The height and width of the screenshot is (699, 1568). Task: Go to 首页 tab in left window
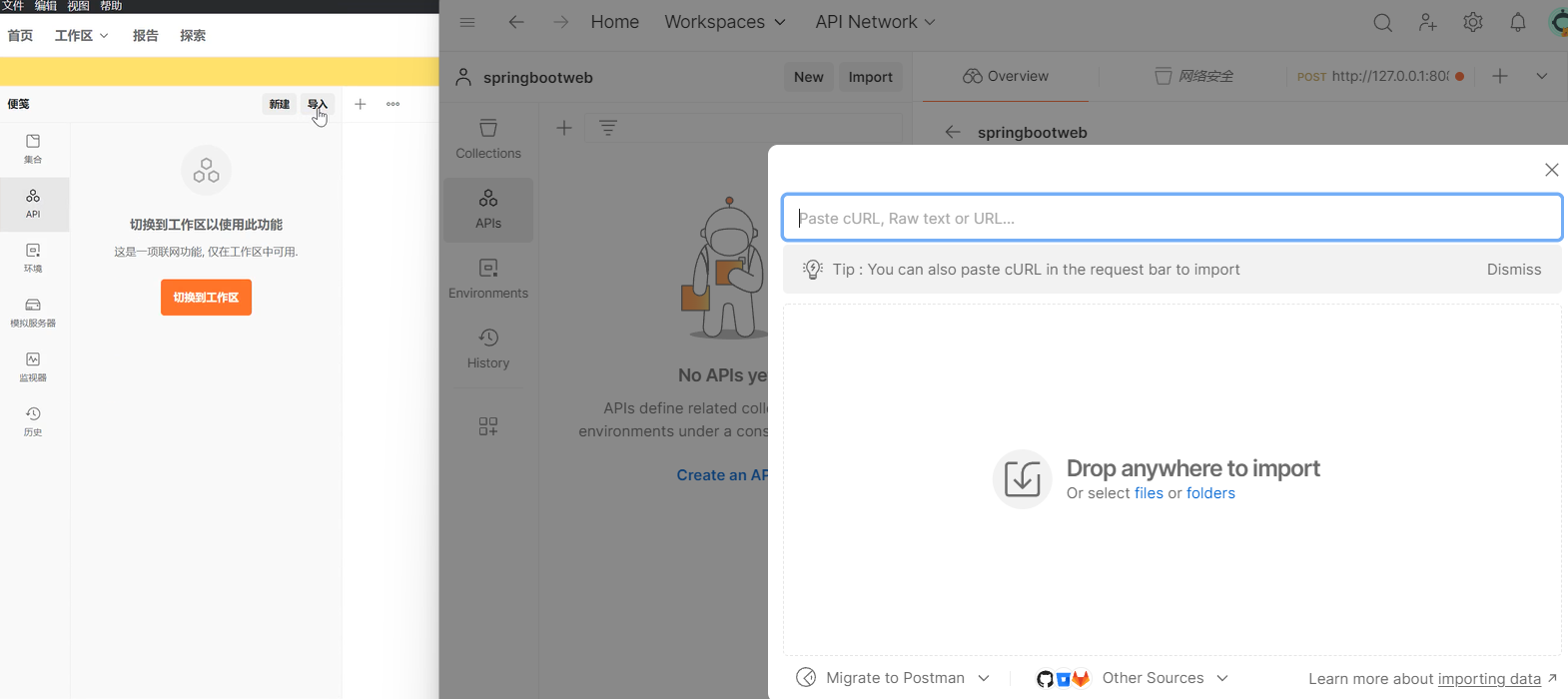point(20,36)
